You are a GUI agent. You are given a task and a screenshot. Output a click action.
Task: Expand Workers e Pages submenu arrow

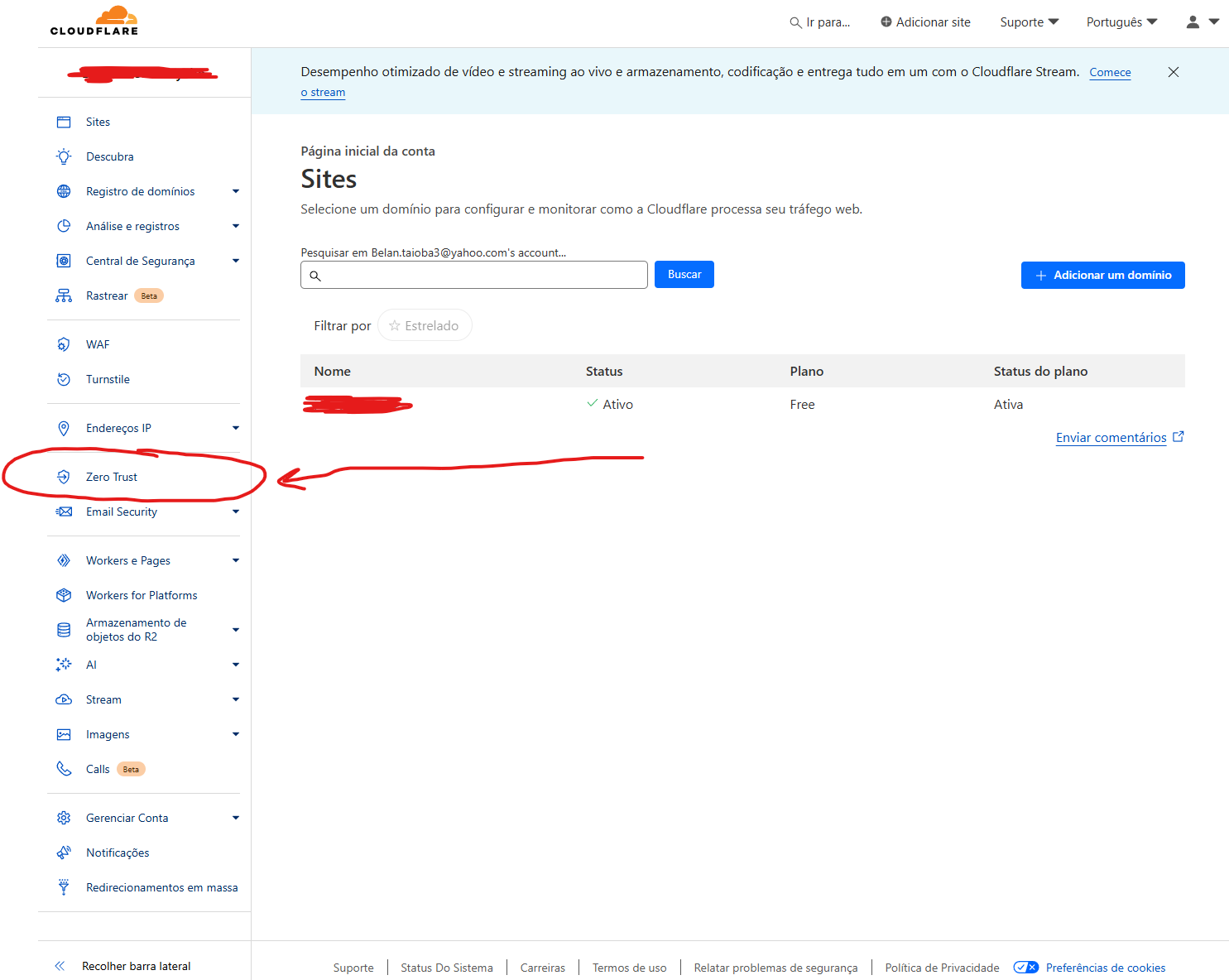(236, 560)
